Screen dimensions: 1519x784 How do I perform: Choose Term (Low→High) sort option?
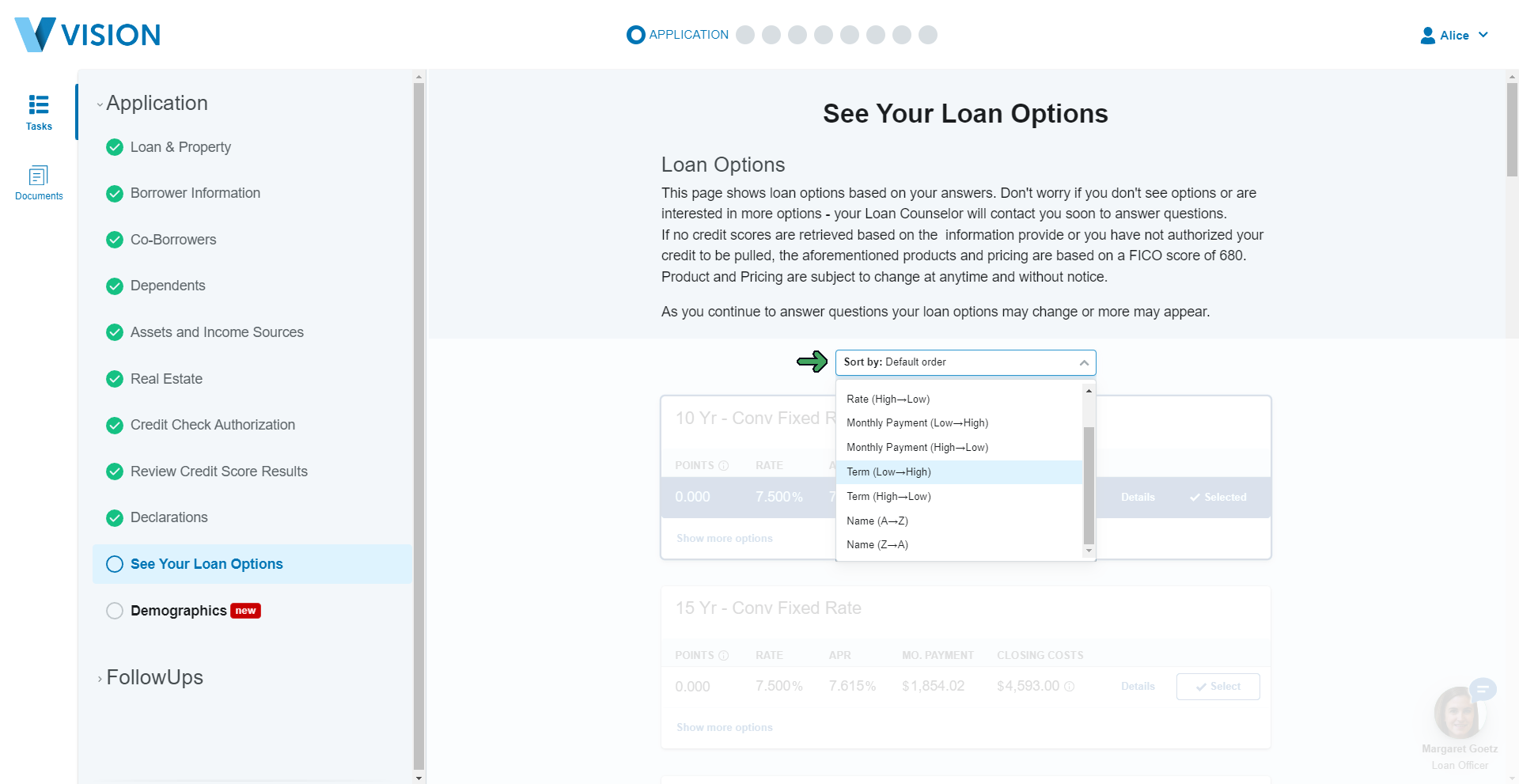coord(888,472)
